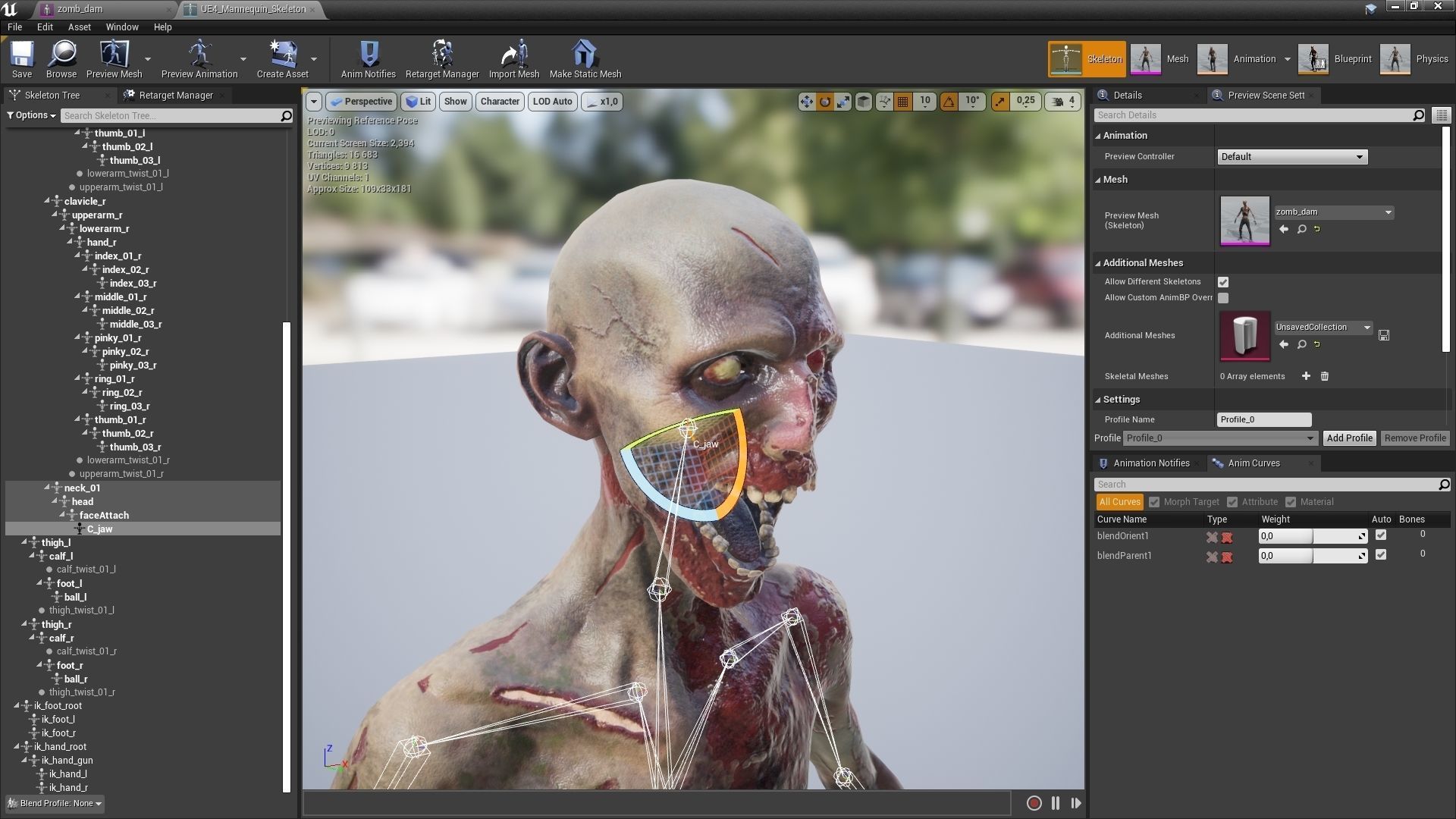The height and width of the screenshot is (819, 1456).
Task: Toggle Material curve filter checkbox
Action: (1291, 502)
